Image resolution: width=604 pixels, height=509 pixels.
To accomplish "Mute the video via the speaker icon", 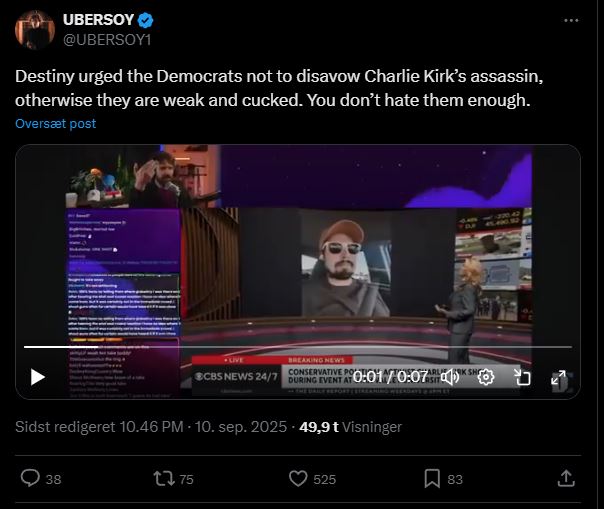I will tap(450, 377).
